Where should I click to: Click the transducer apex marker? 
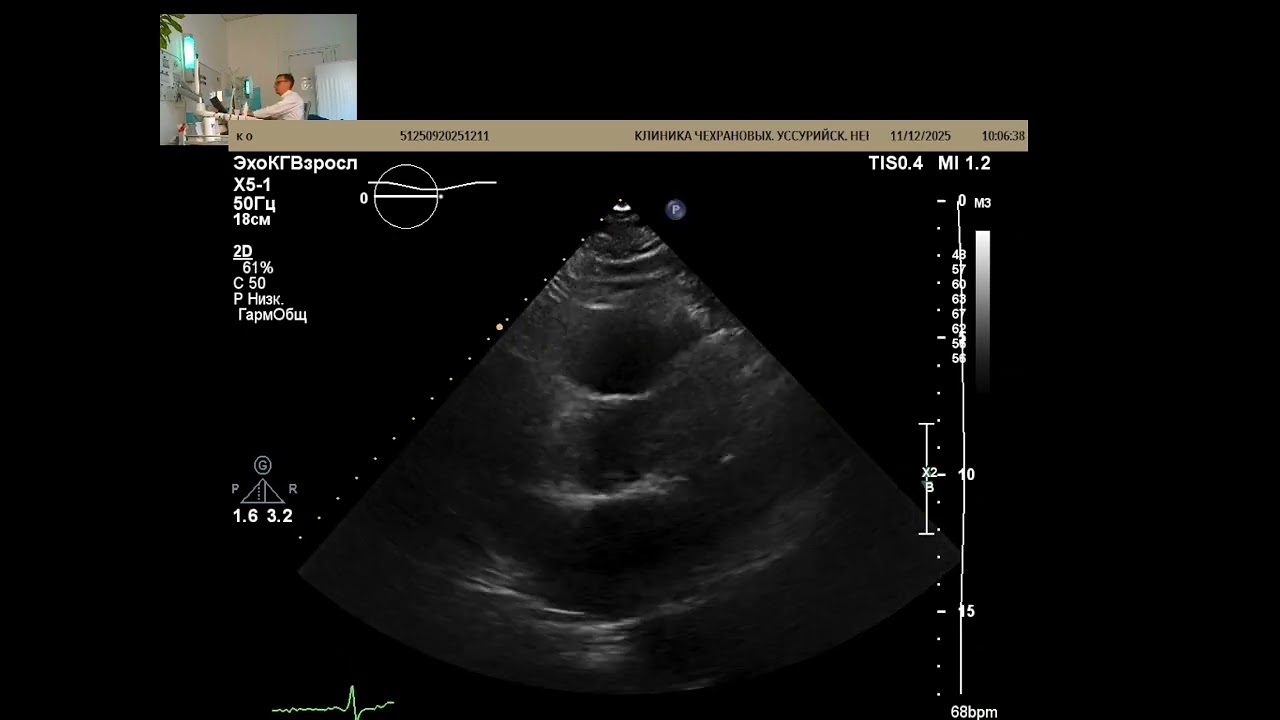click(x=621, y=206)
